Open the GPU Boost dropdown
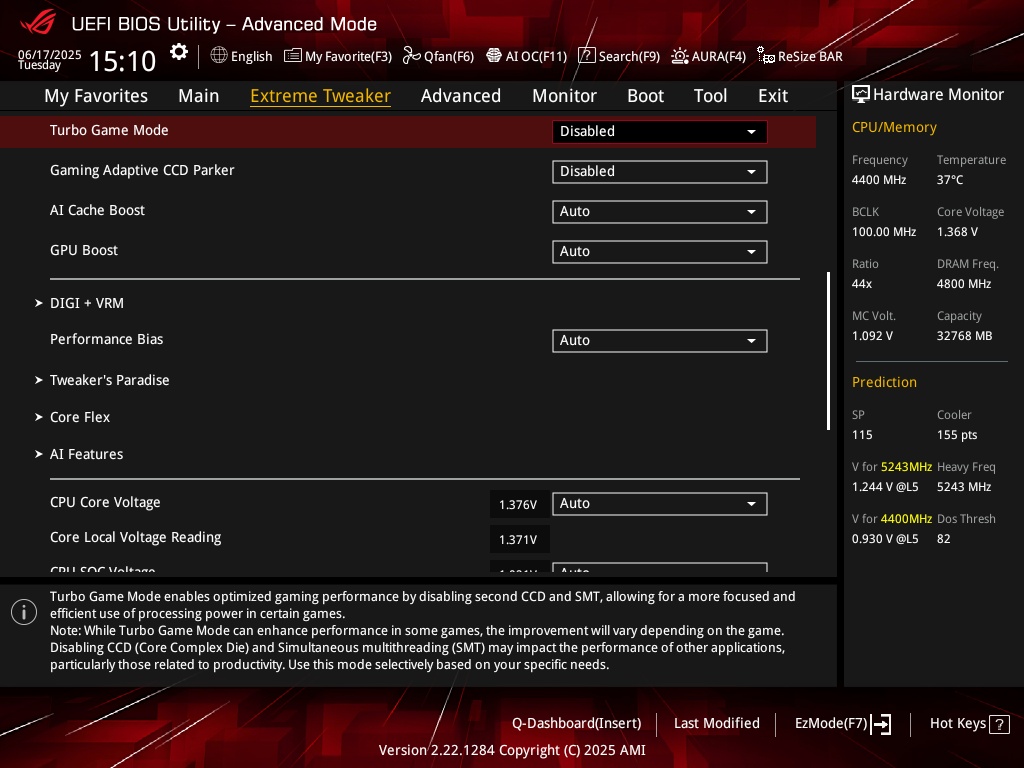This screenshot has height=768, width=1024. pos(660,251)
